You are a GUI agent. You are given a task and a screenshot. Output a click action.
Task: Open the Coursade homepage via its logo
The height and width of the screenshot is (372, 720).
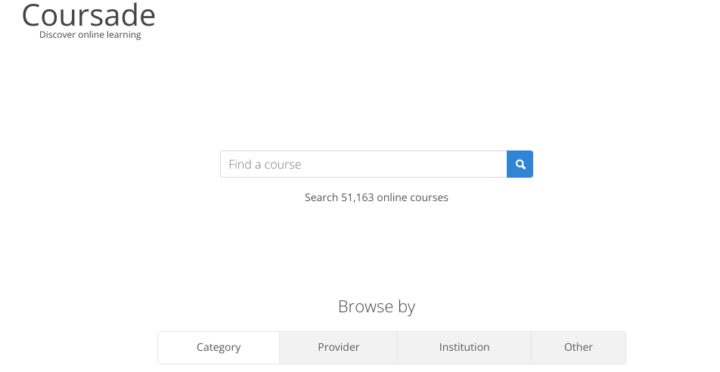[89, 16]
